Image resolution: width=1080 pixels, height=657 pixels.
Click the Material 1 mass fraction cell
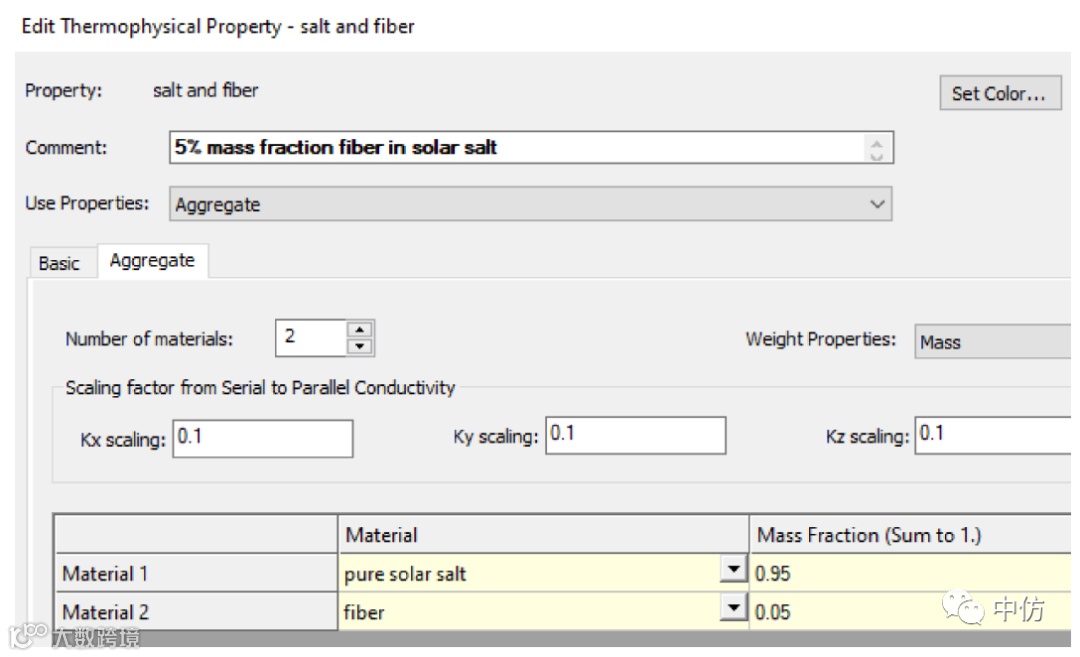coord(910,574)
